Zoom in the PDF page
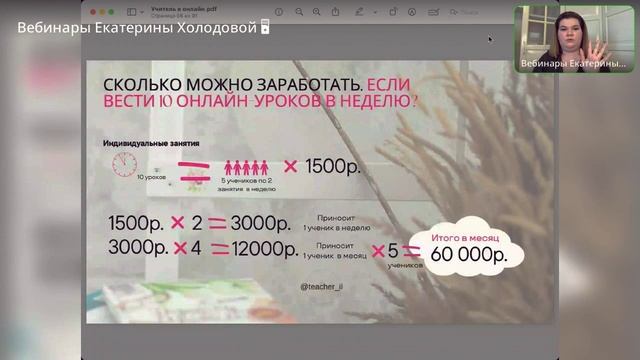 coord(316,12)
